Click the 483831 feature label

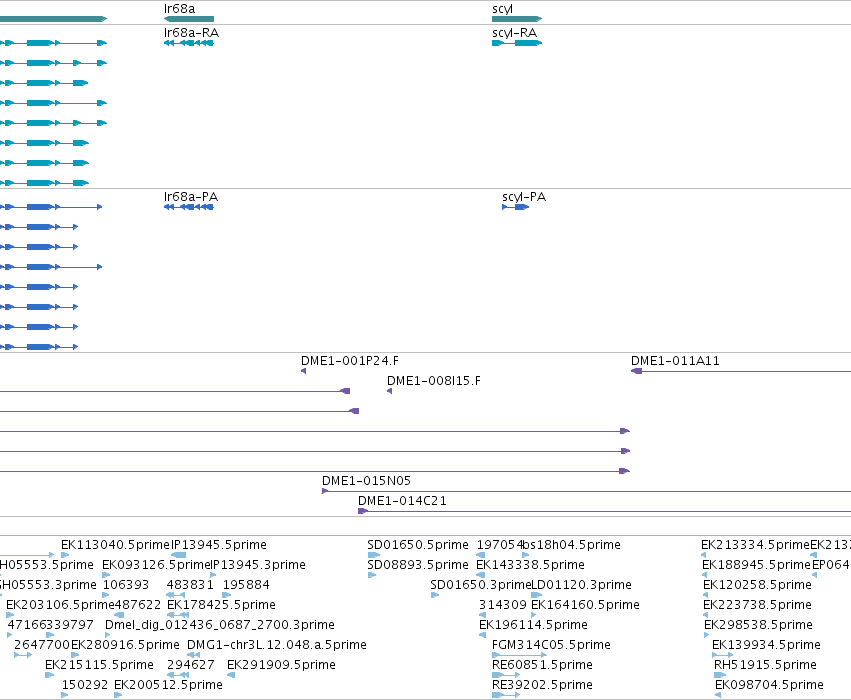click(x=190, y=584)
